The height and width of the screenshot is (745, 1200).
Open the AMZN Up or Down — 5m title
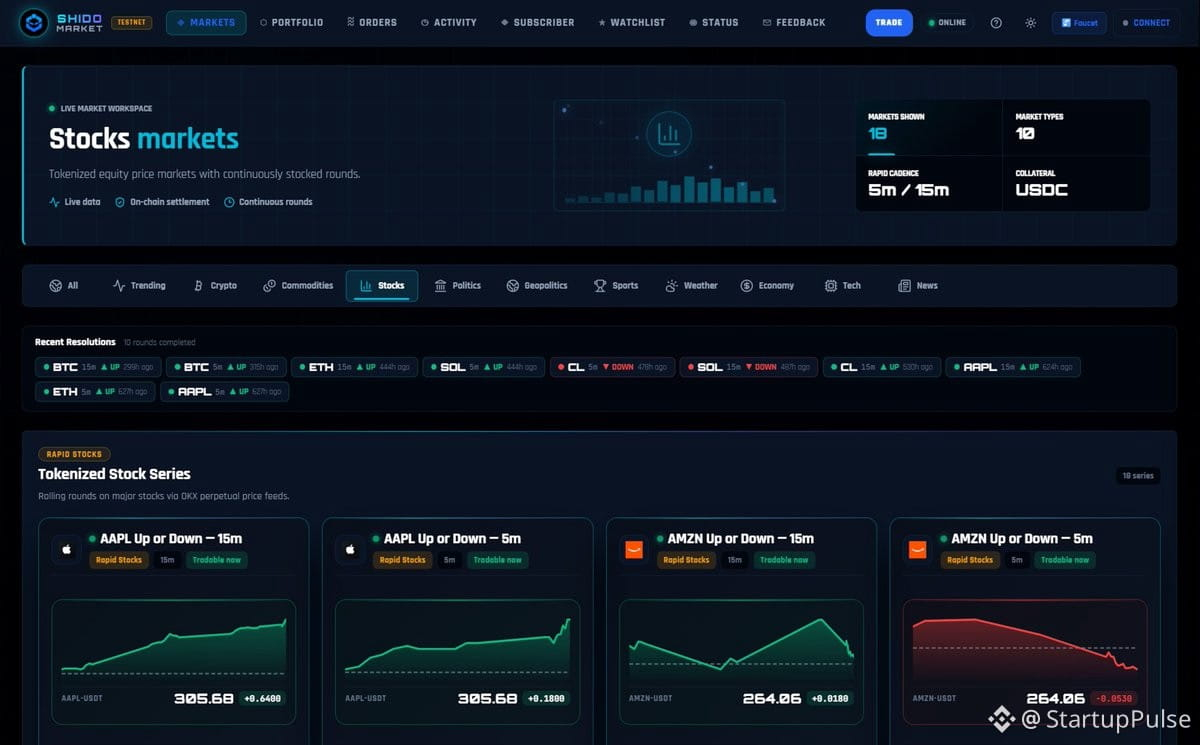tap(1022, 539)
